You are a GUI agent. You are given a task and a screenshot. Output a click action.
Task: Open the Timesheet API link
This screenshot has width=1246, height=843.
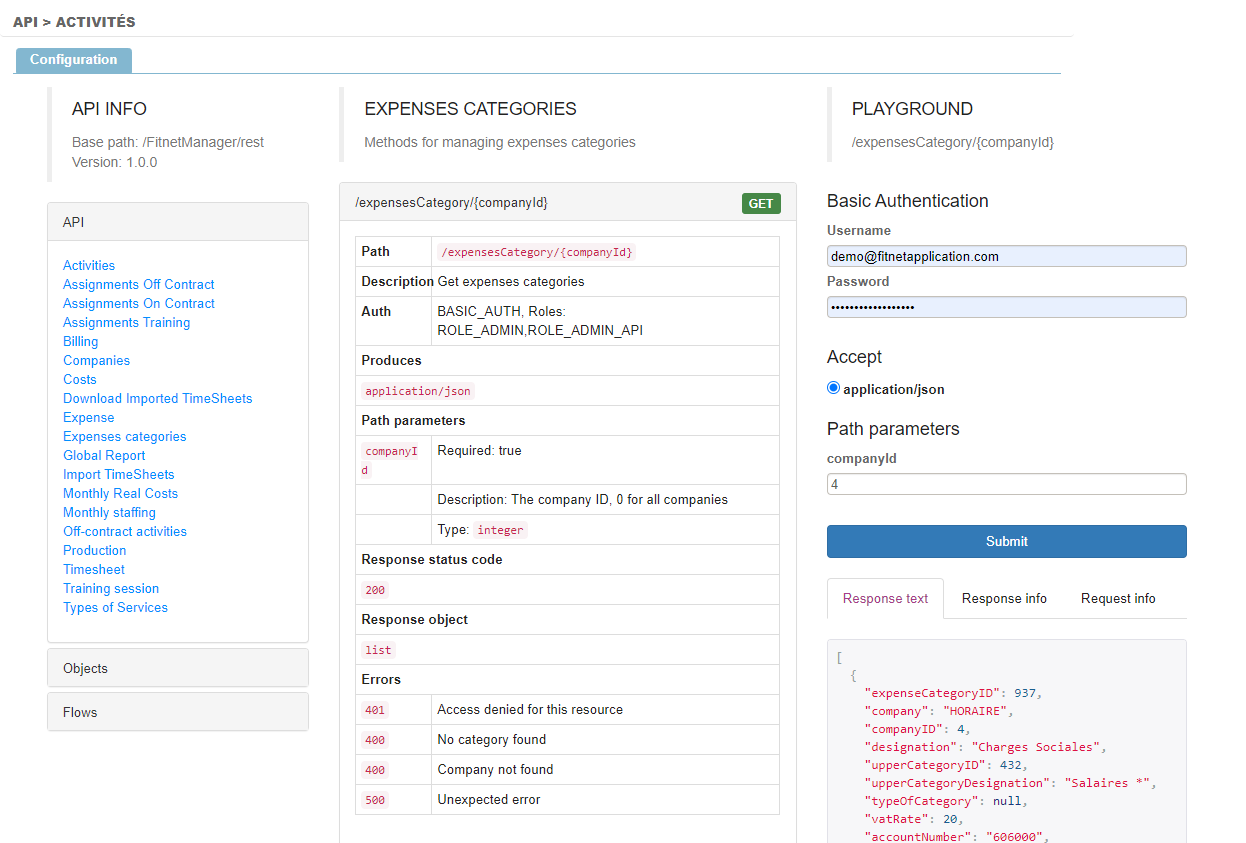94,569
